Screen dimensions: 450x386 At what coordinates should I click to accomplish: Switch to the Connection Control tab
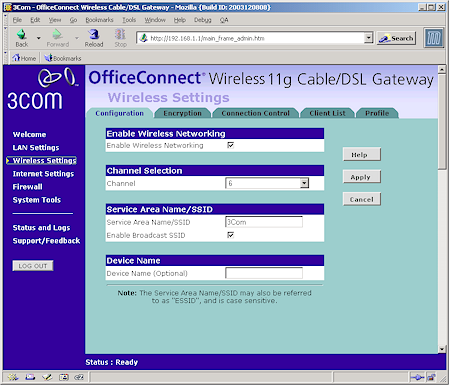click(x=255, y=113)
